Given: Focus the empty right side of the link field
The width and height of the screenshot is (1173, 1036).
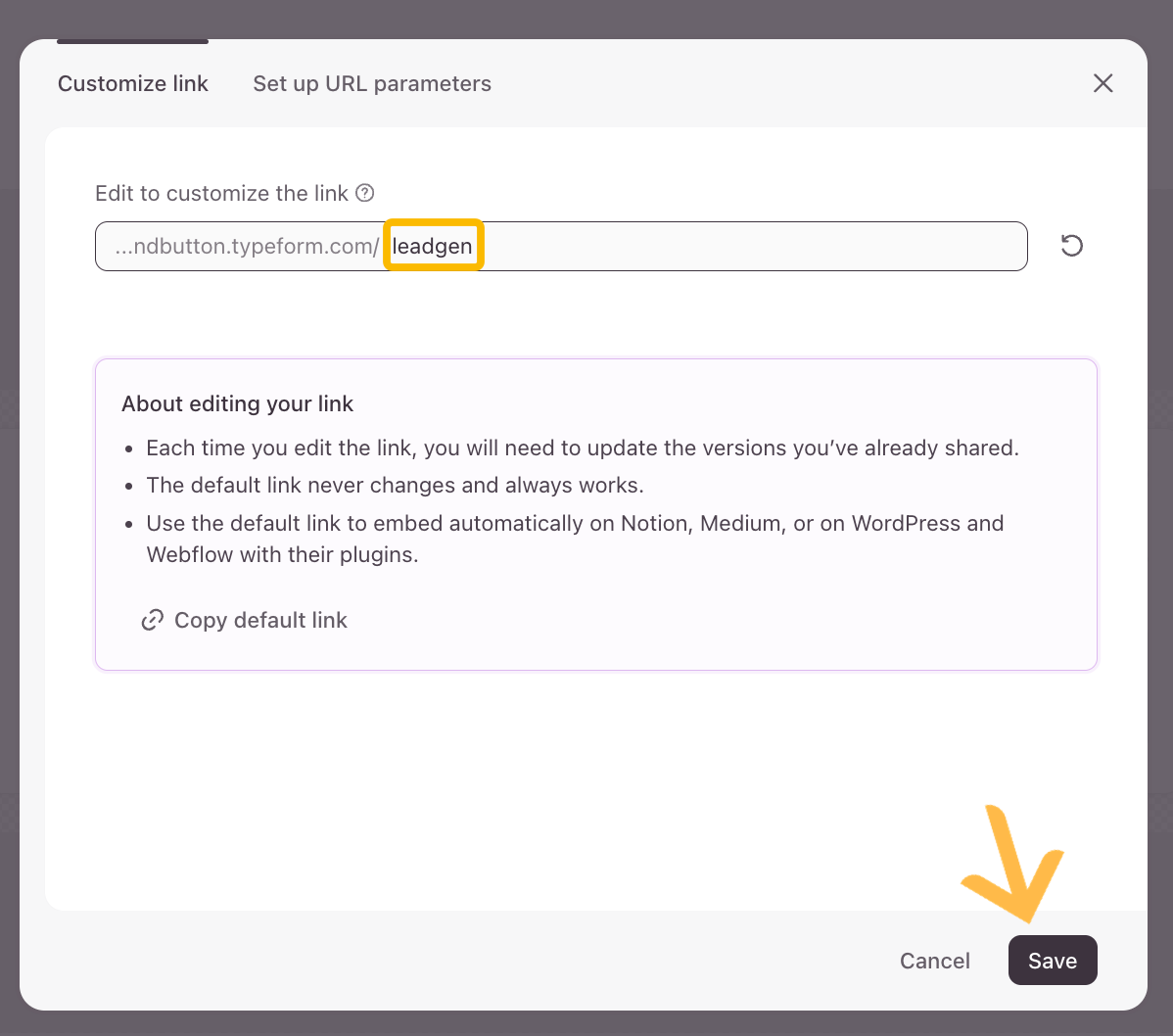Looking at the screenshot, I should [754, 246].
